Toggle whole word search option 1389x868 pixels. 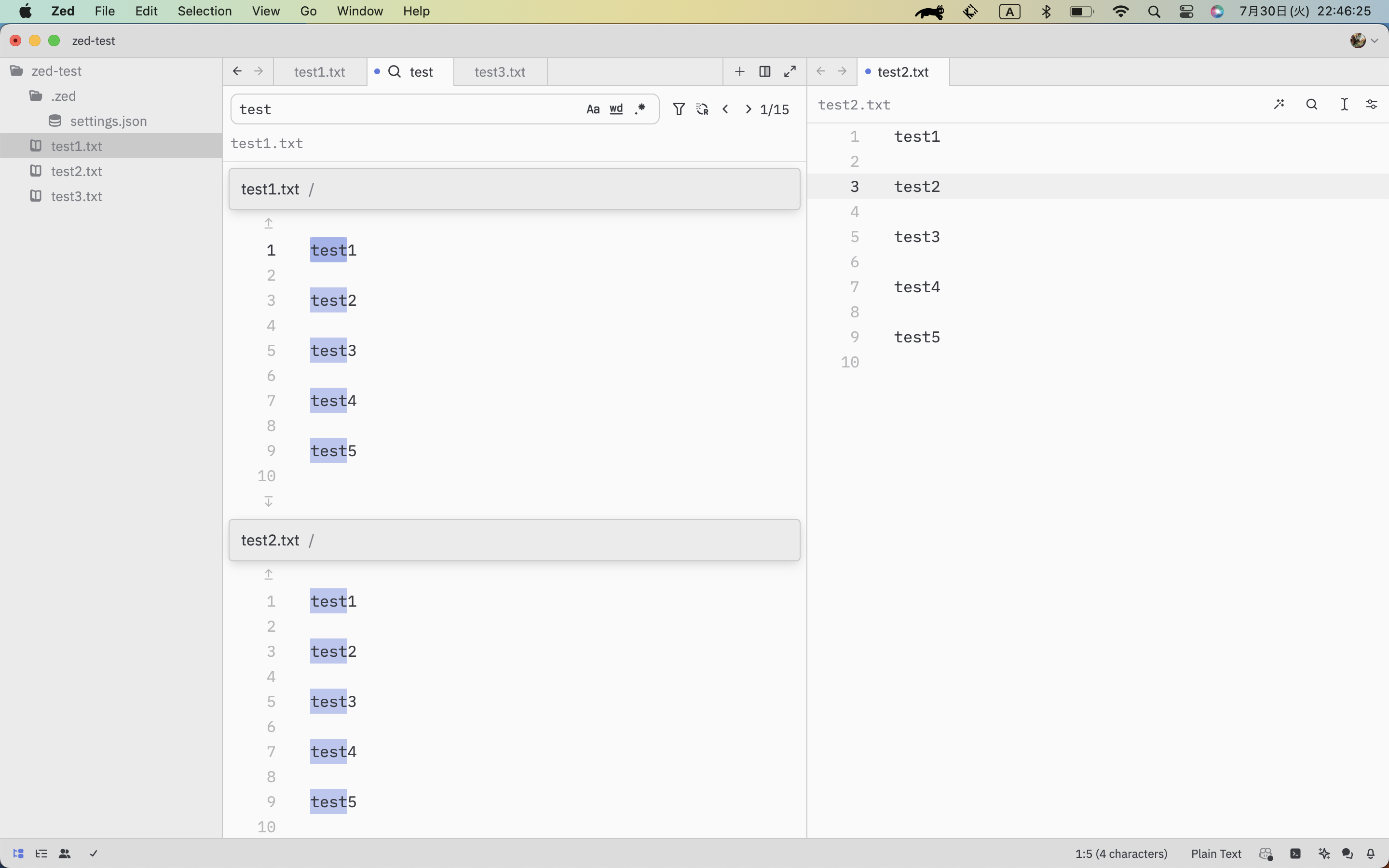click(616, 109)
